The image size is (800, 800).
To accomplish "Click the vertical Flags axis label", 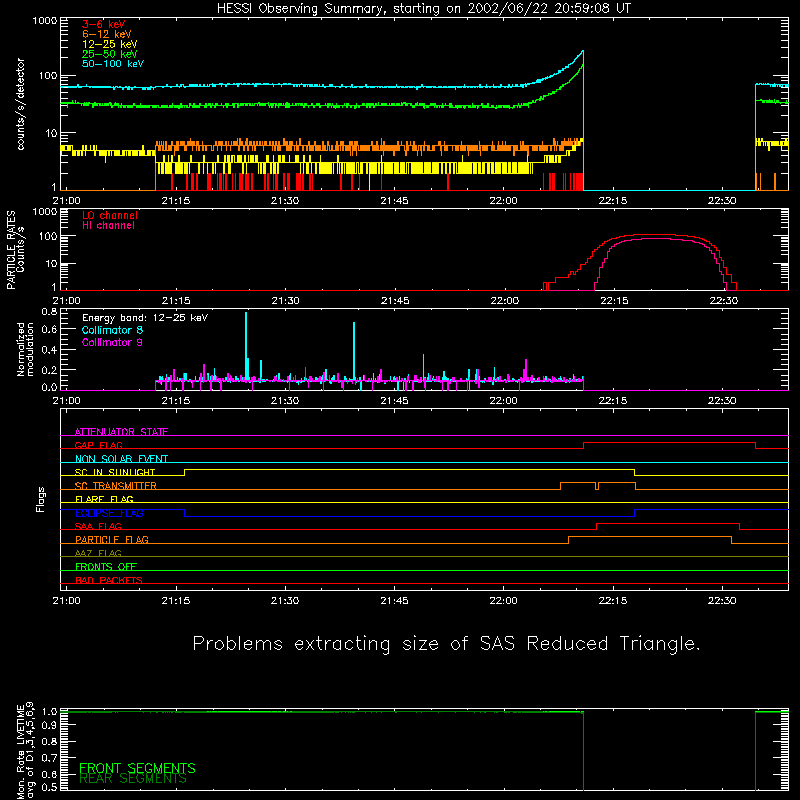I will 41,499.
